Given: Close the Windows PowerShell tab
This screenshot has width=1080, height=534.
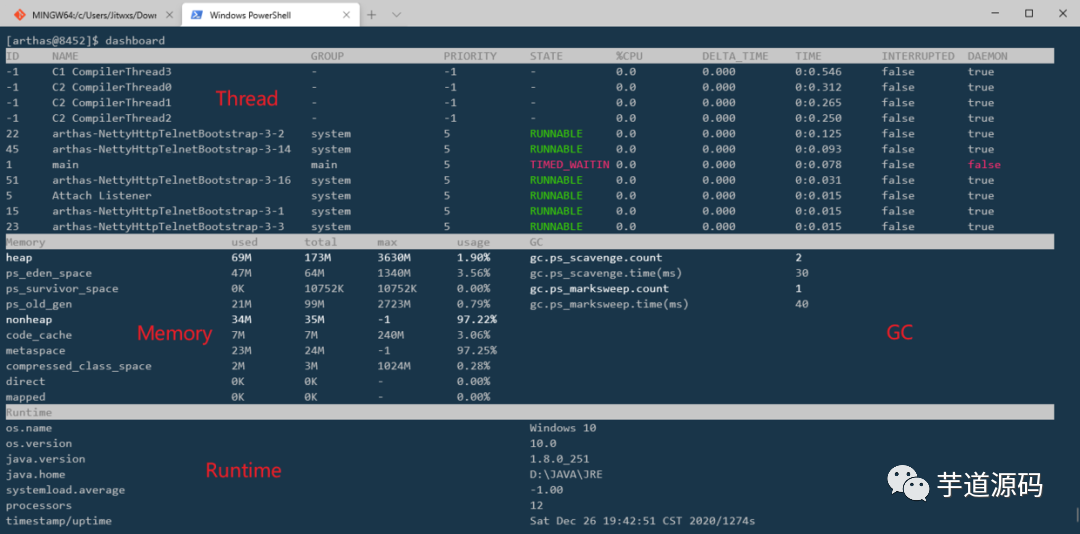Looking at the screenshot, I should [347, 14].
